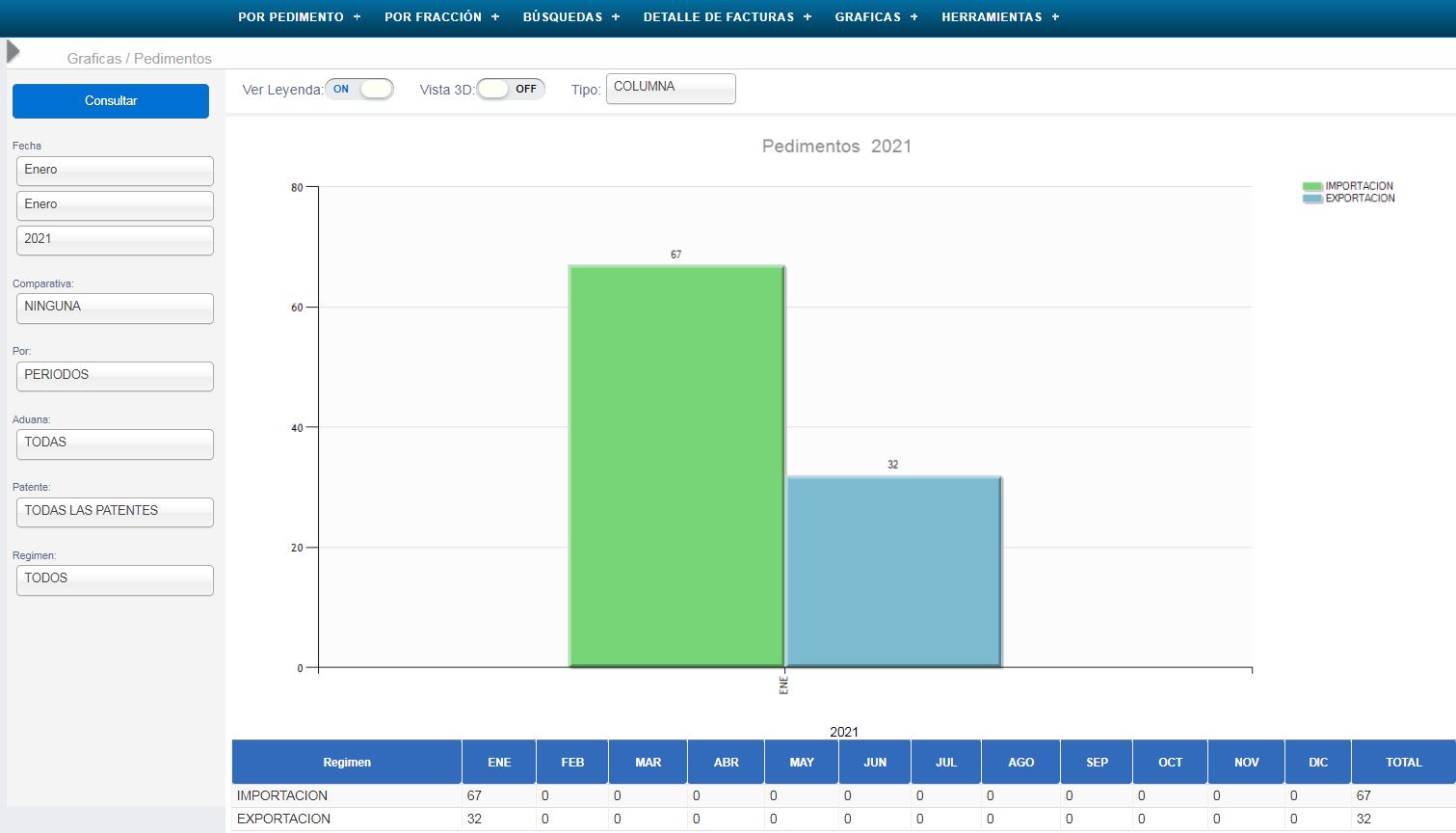1456x833 pixels.
Task: Open the Aduana TODAS dropdown
Action: (x=115, y=443)
